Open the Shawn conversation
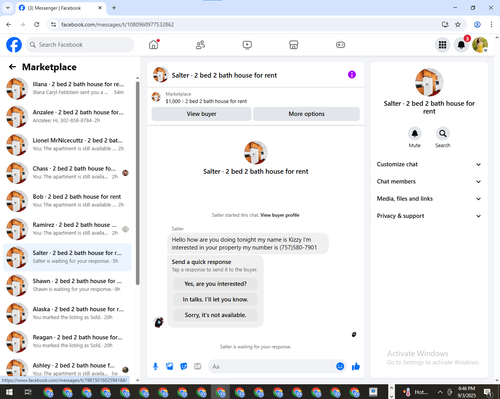 pyautogui.click(x=67, y=285)
